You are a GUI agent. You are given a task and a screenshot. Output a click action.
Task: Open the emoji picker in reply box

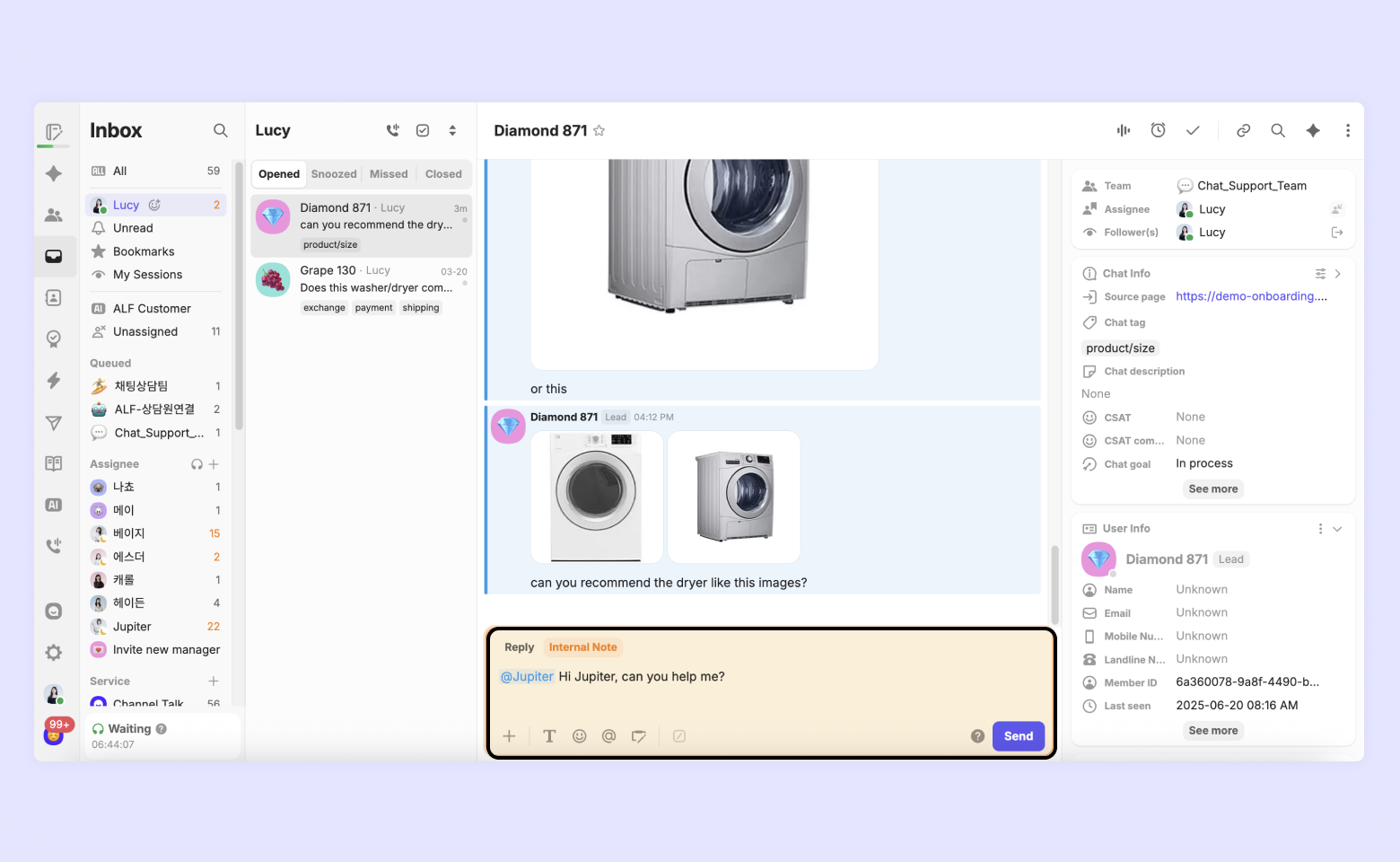580,736
